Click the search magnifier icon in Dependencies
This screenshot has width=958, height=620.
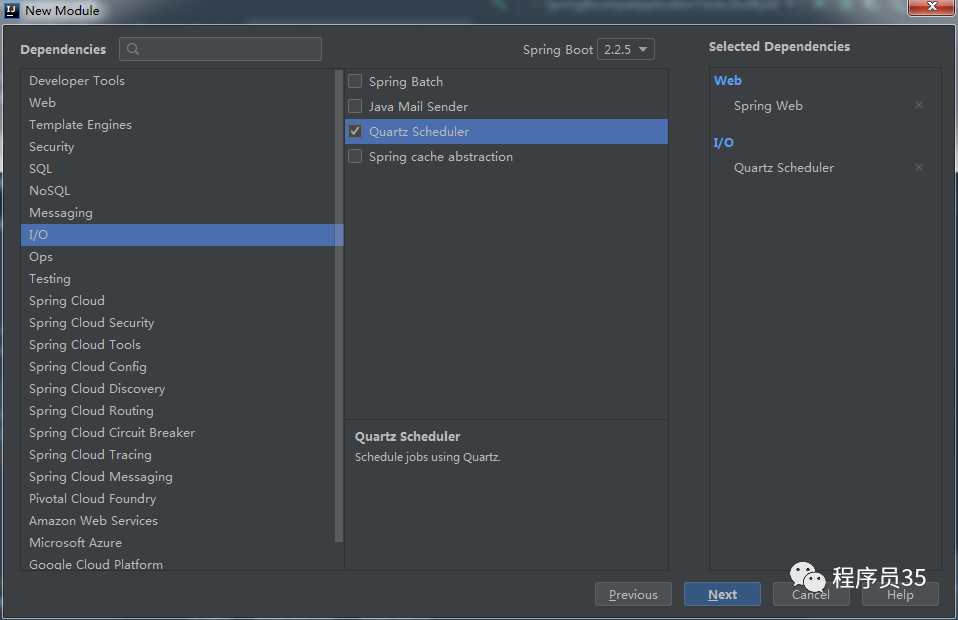pos(133,49)
